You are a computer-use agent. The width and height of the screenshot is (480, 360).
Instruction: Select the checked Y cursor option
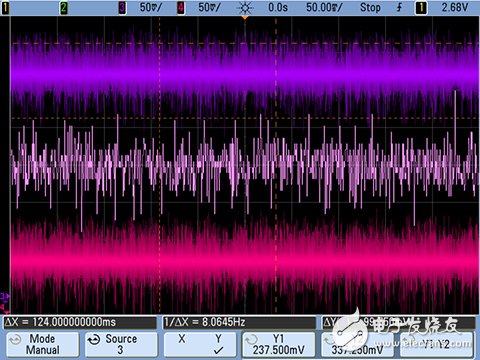(x=218, y=344)
